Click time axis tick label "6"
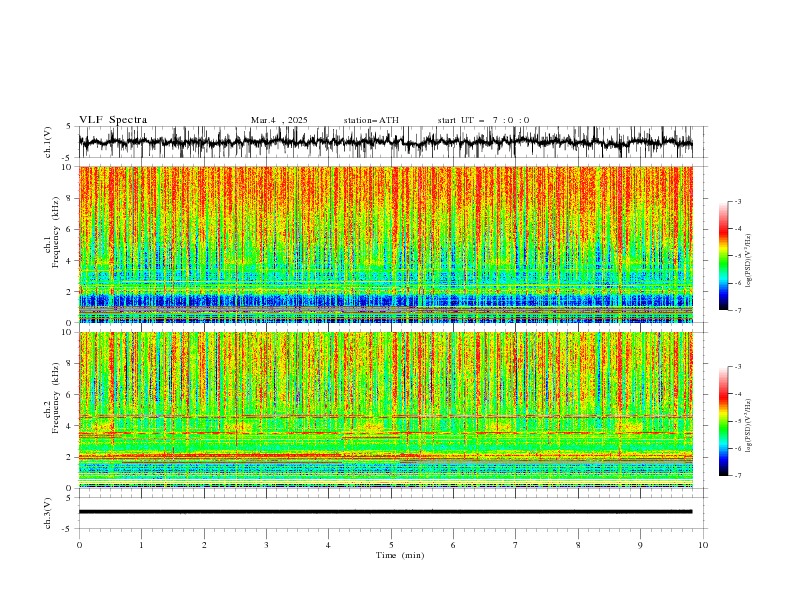Screen dimensions: 792x612 (453, 545)
